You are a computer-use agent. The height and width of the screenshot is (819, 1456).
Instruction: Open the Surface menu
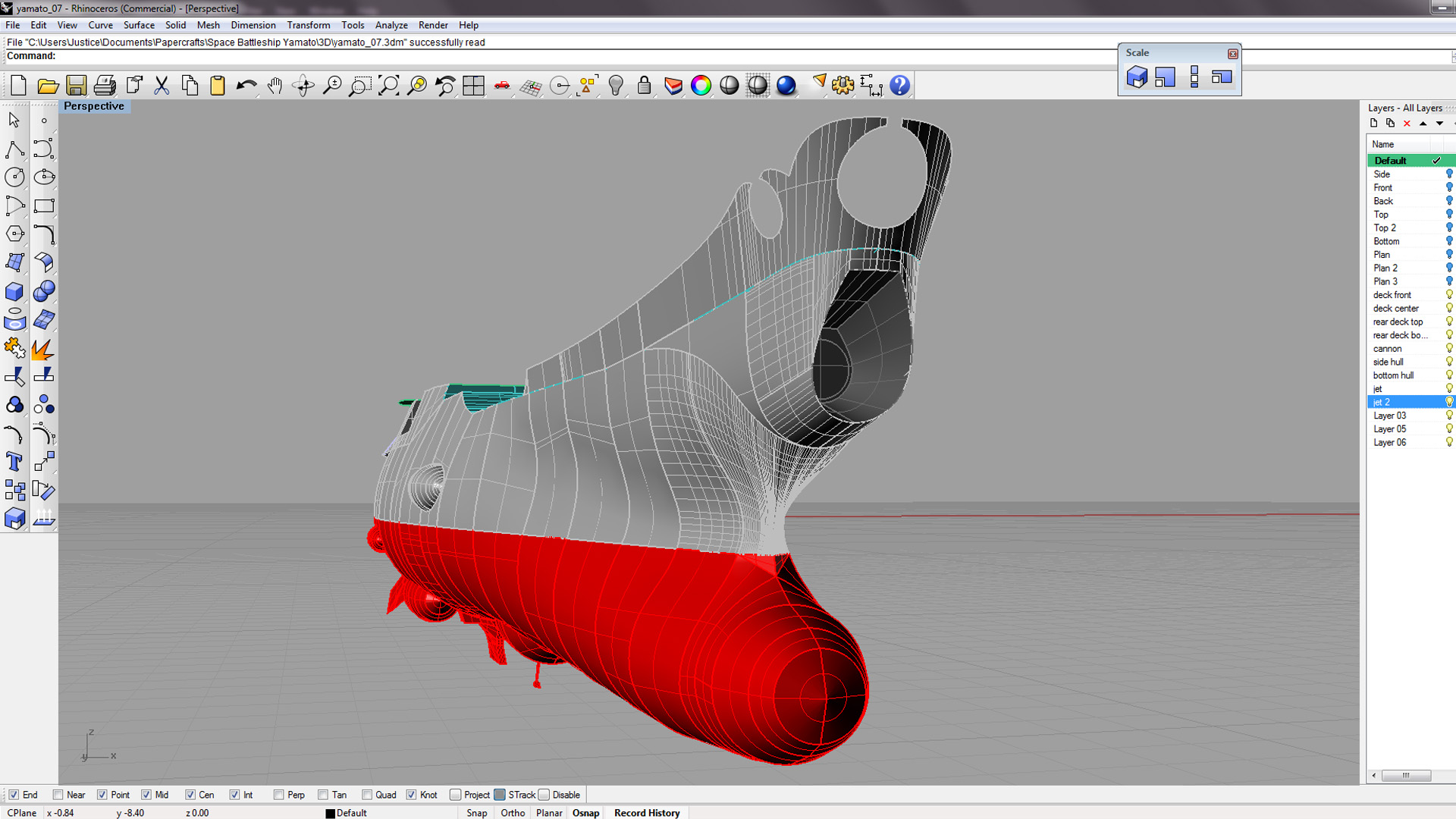tap(139, 25)
